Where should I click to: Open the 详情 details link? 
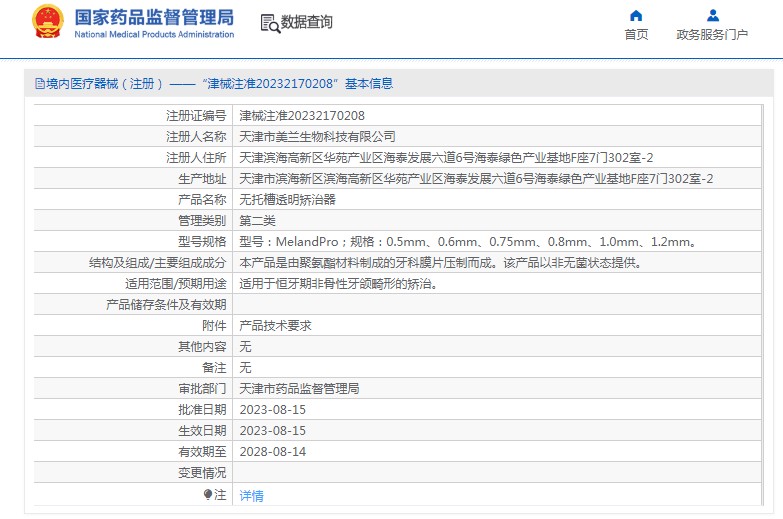[252, 496]
